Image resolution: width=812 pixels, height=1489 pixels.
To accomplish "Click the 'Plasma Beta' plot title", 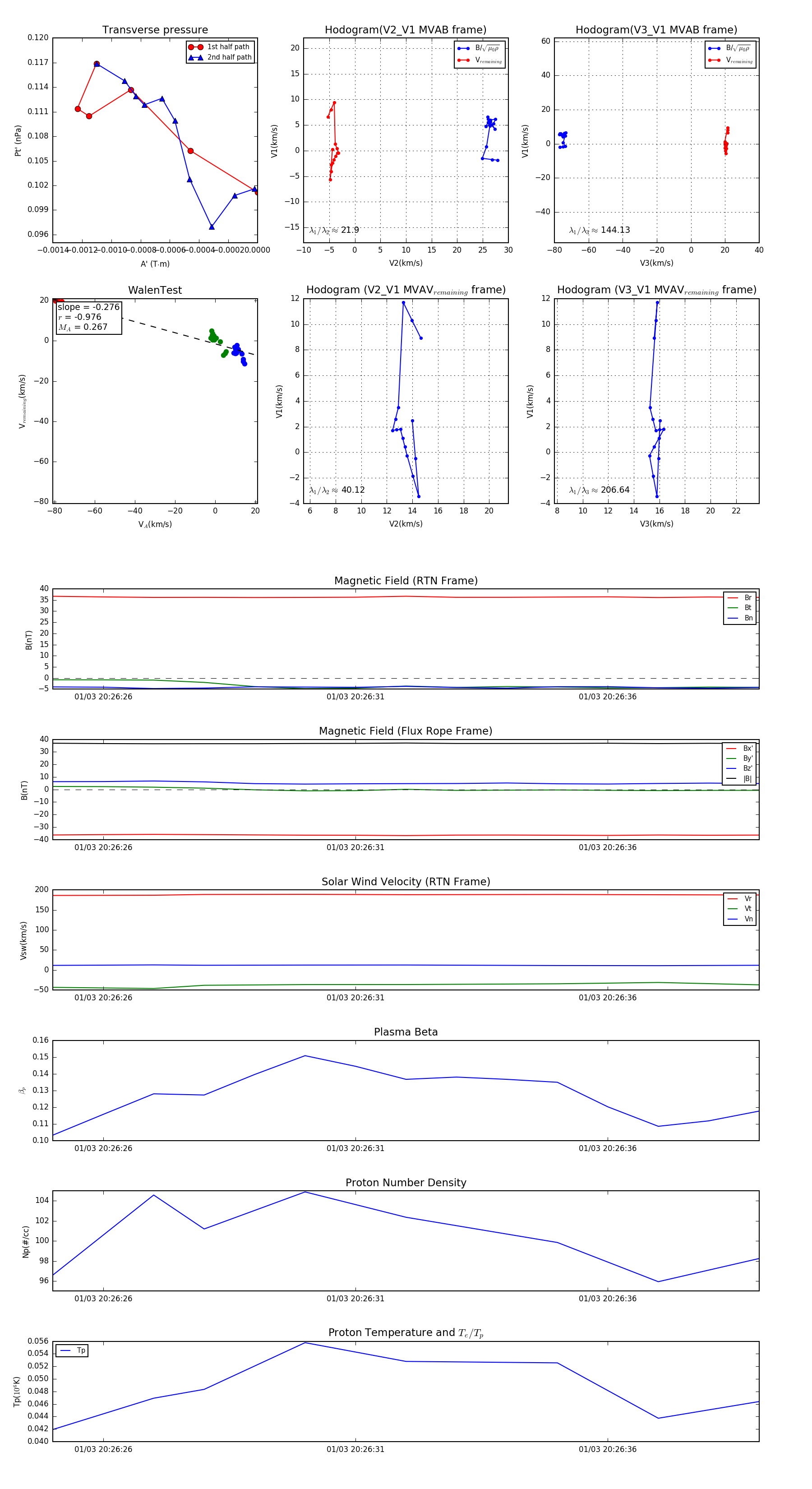I will [406, 1032].
